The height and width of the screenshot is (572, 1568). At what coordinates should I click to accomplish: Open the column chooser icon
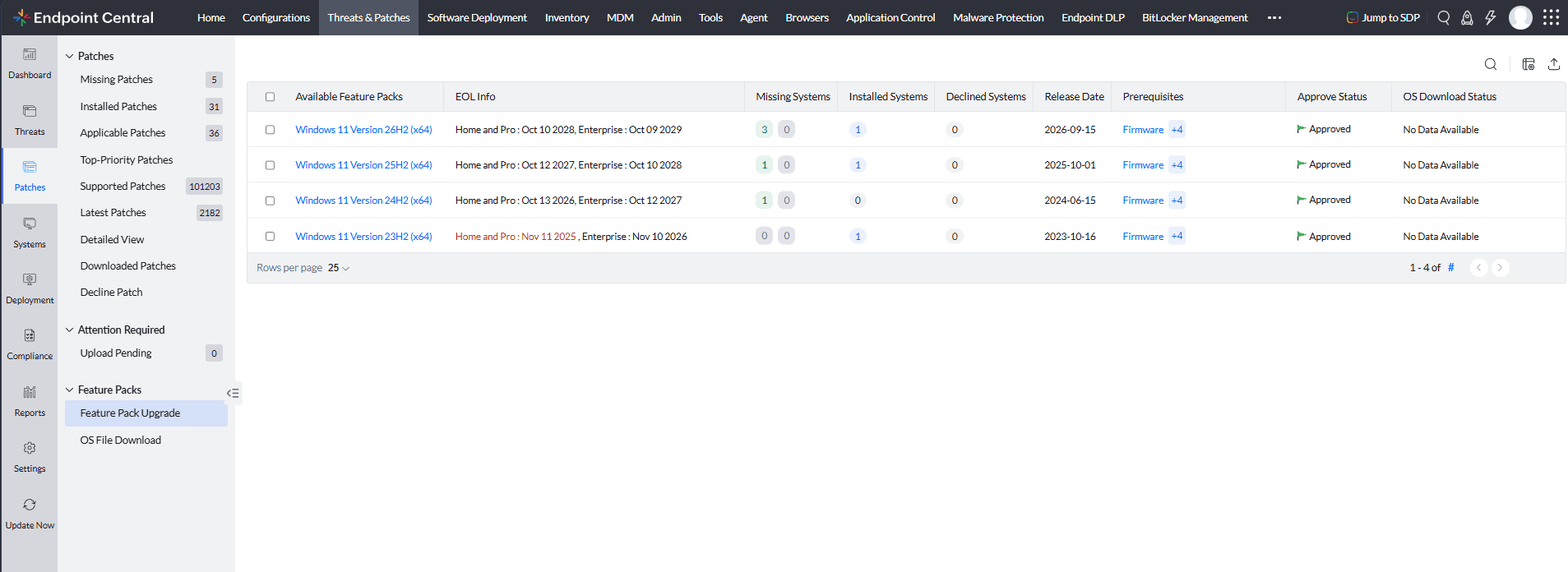pos(1529,64)
